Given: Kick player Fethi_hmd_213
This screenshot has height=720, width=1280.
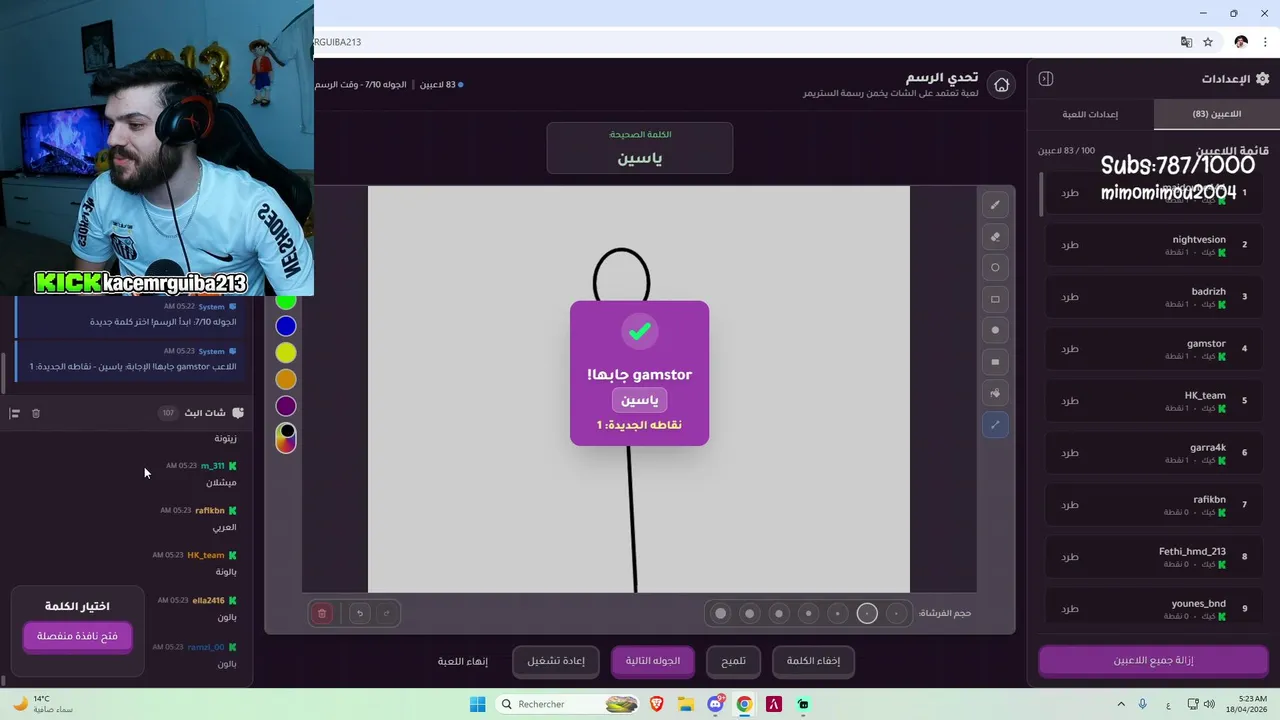Looking at the screenshot, I should pyautogui.click(x=1070, y=557).
